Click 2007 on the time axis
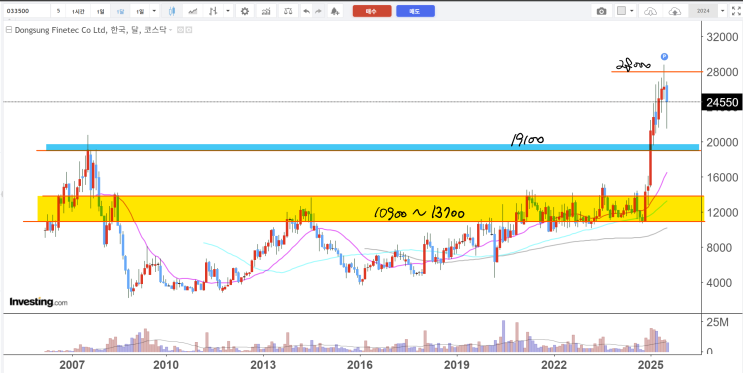 click(x=72, y=365)
